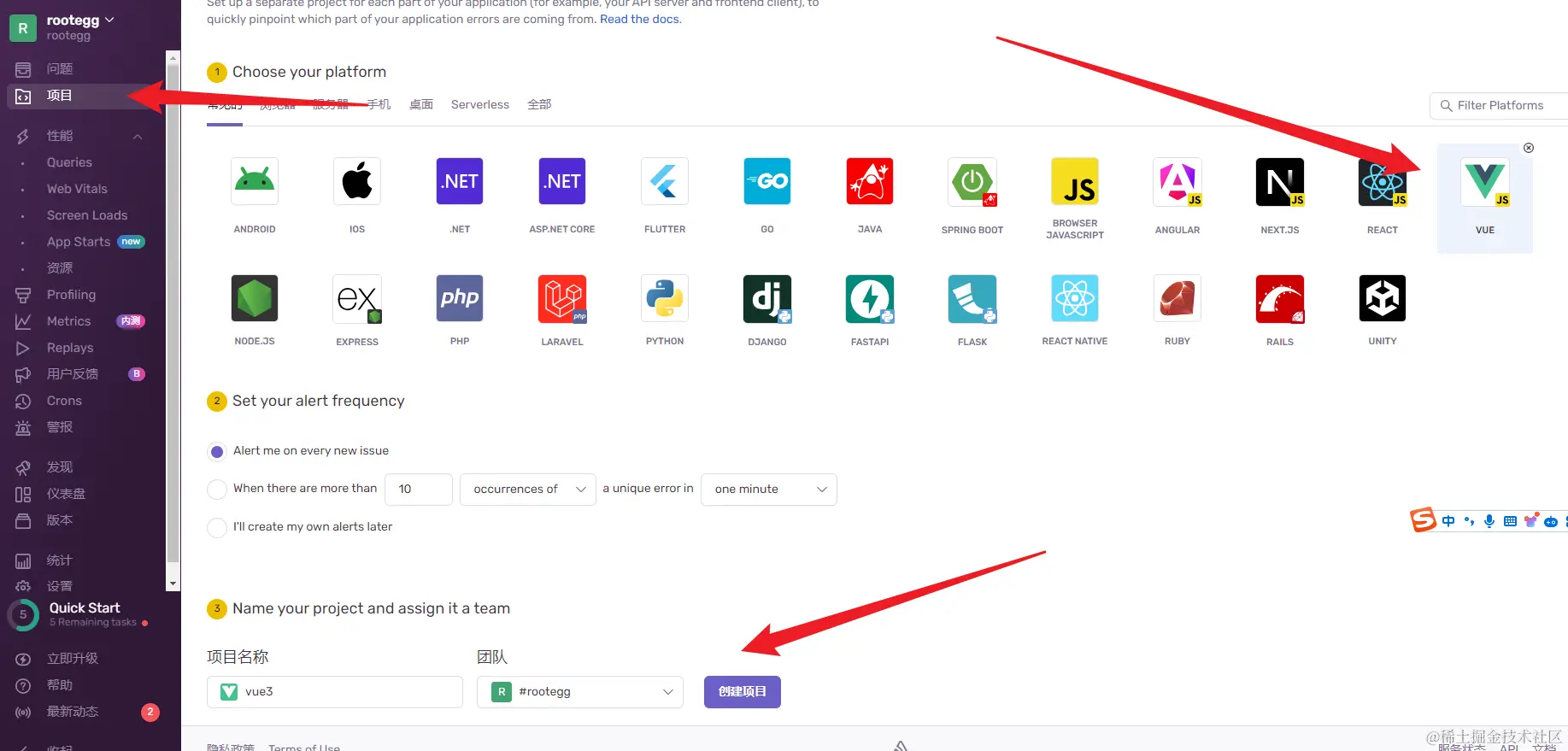1568x751 pixels.
Task: Collapse the 性能 sidebar section
Action: click(x=138, y=137)
